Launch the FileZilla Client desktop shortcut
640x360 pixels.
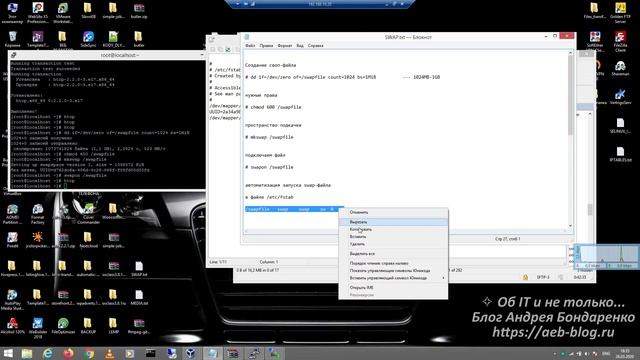tap(620, 41)
